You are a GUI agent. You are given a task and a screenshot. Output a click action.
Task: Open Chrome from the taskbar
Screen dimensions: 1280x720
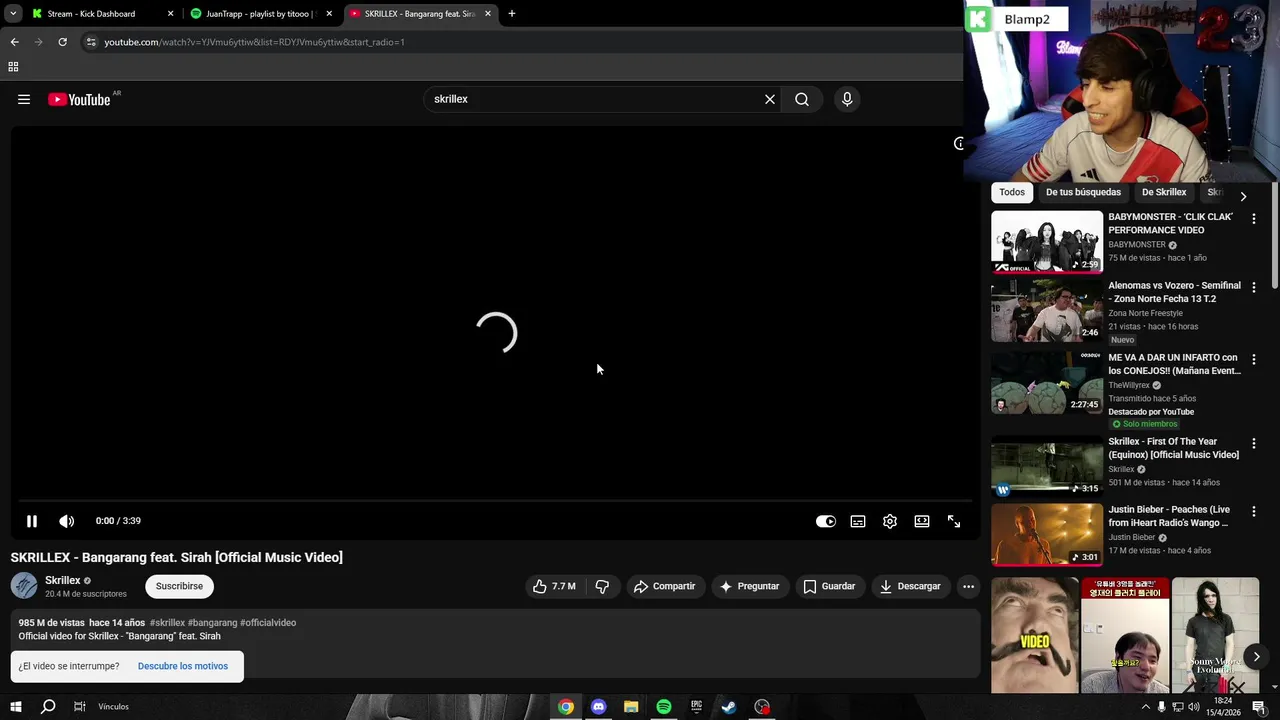tap(566, 707)
